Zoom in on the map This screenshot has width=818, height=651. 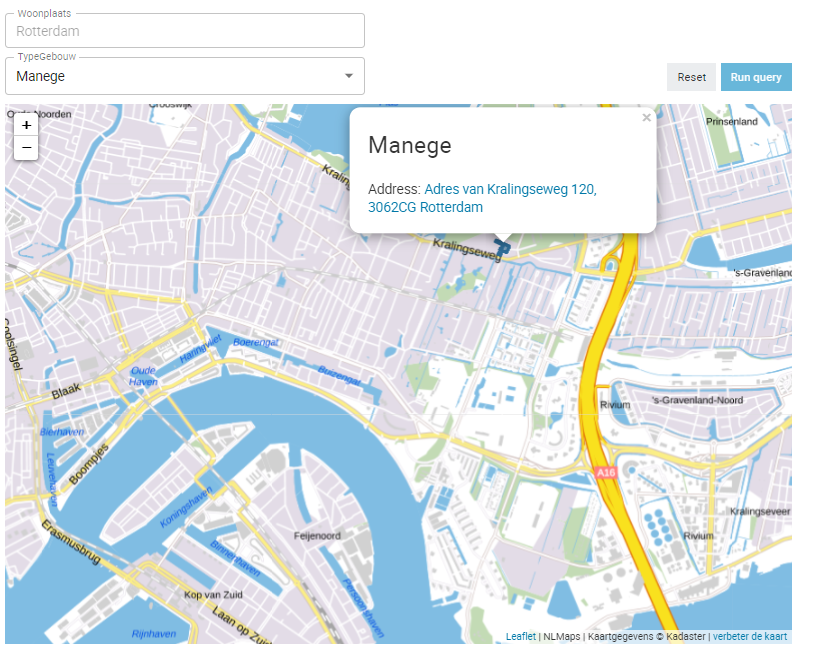click(26, 125)
